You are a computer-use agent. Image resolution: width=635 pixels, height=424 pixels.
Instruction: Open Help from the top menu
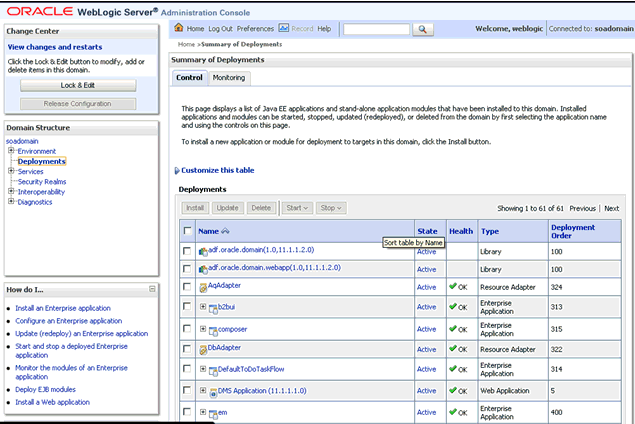pos(324,29)
